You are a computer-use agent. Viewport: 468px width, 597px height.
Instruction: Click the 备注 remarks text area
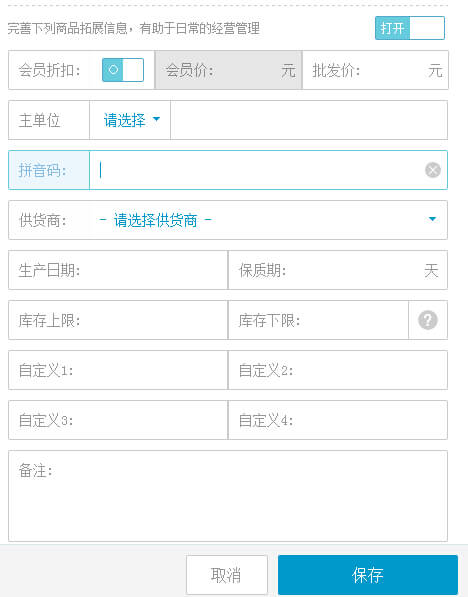pos(228,496)
